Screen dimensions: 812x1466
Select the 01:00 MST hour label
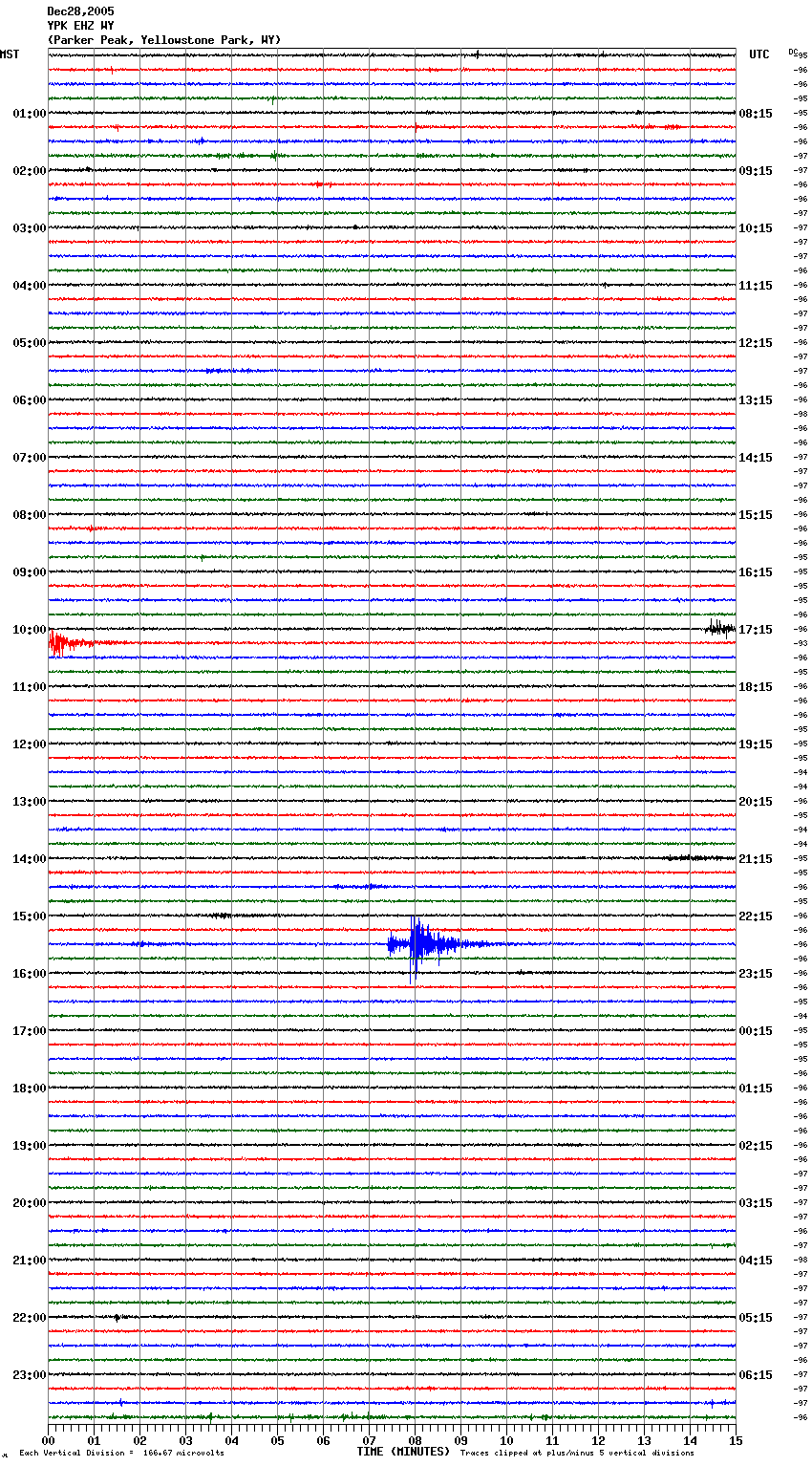pyautogui.click(x=30, y=114)
